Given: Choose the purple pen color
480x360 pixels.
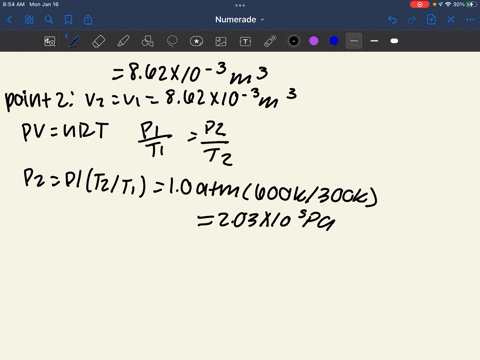Looking at the screenshot, I should [314, 41].
